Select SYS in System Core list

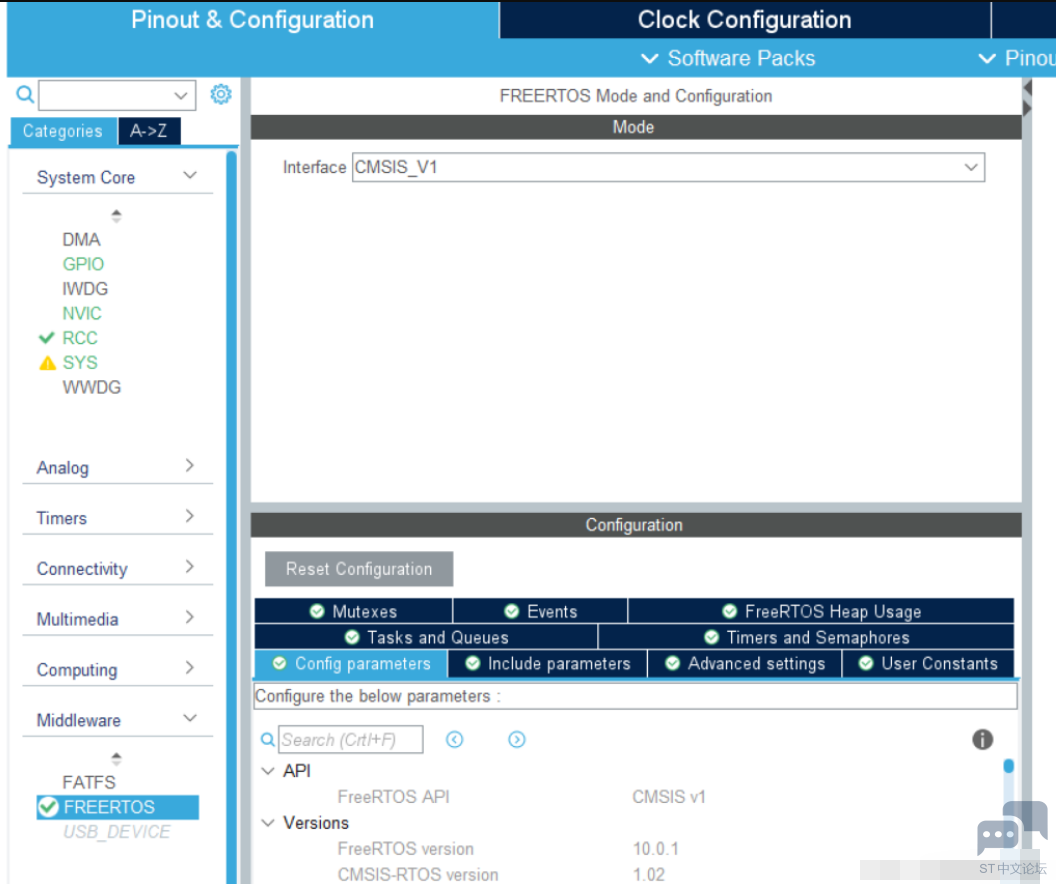coord(79,363)
